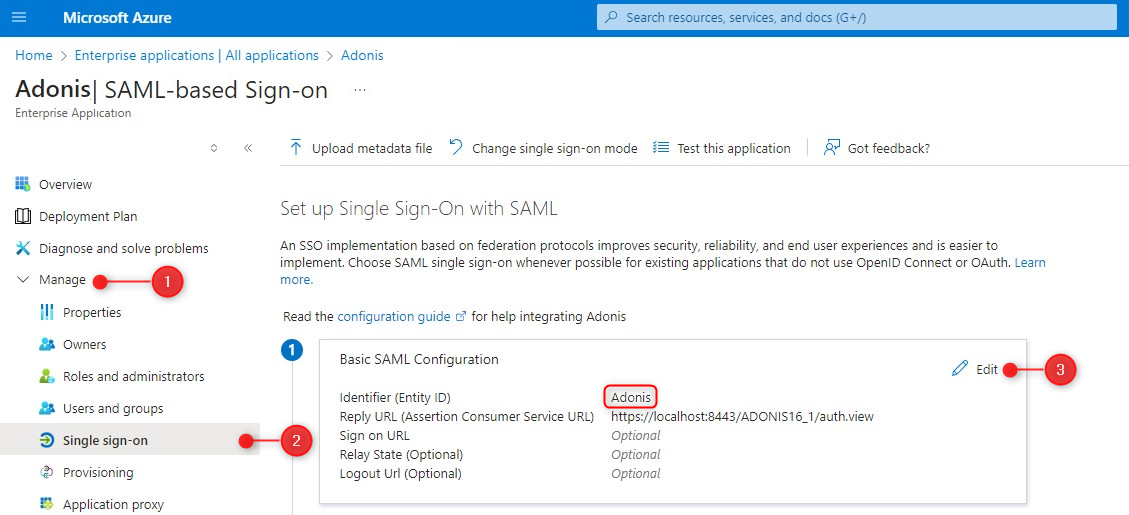Click the Edit pencil icon
The height and width of the screenshot is (515, 1129).
(x=960, y=369)
